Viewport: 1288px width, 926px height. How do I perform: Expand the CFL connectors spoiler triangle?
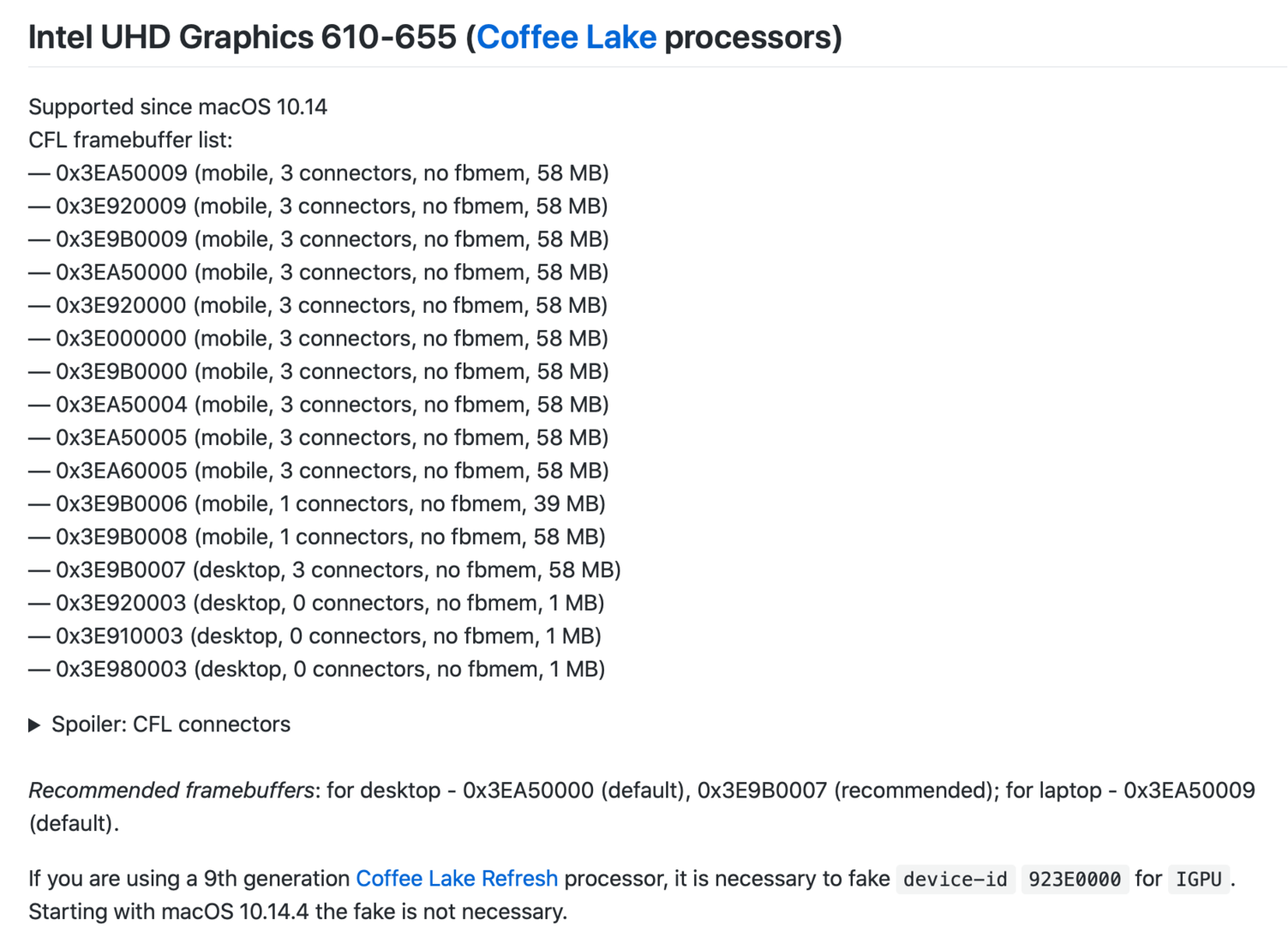(34, 725)
